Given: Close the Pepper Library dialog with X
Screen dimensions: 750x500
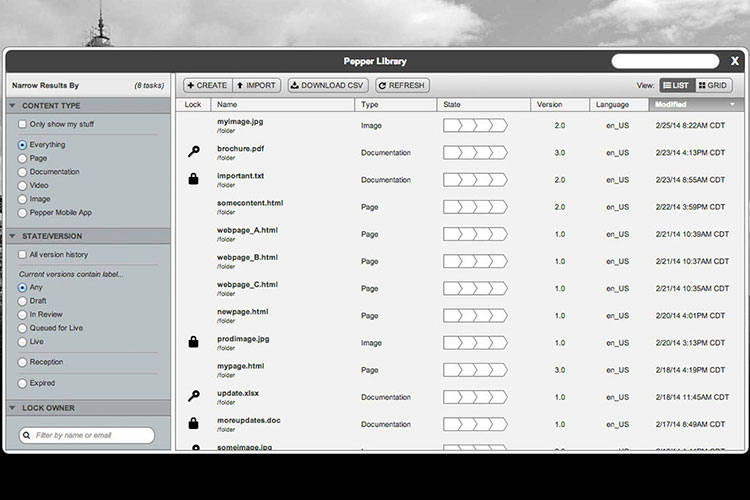Looking at the screenshot, I should pyautogui.click(x=735, y=61).
